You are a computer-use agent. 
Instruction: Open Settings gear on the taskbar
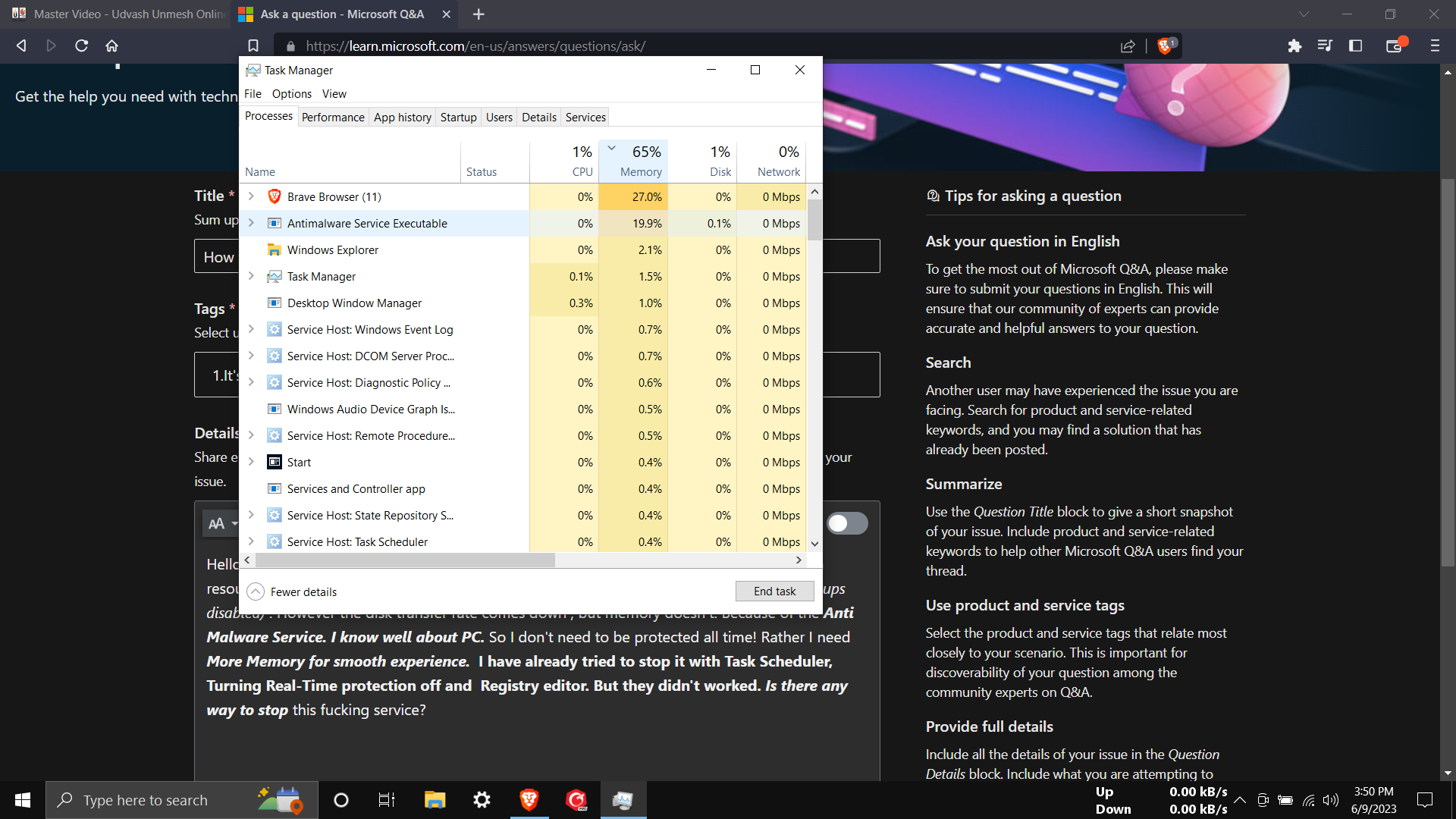pyautogui.click(x=482, y=800)
